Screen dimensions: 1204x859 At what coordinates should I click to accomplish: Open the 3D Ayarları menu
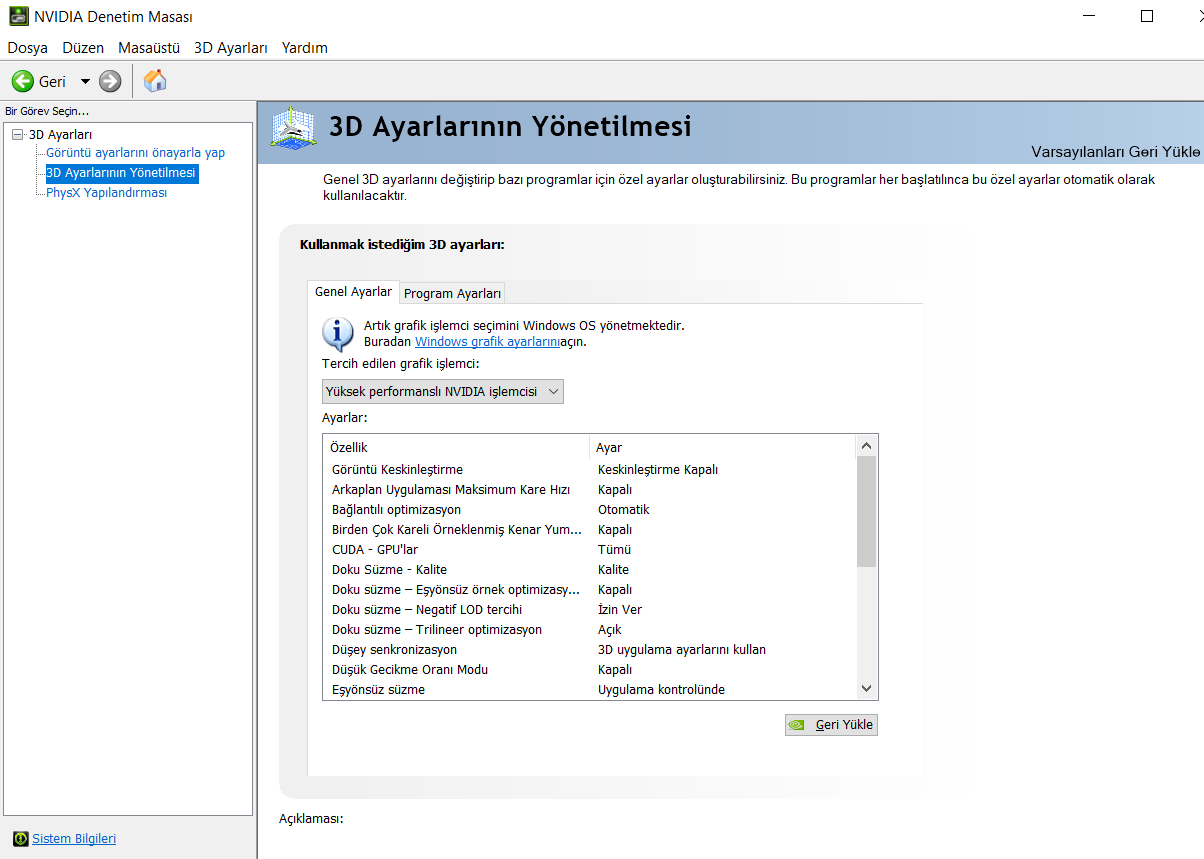point(231,47)
